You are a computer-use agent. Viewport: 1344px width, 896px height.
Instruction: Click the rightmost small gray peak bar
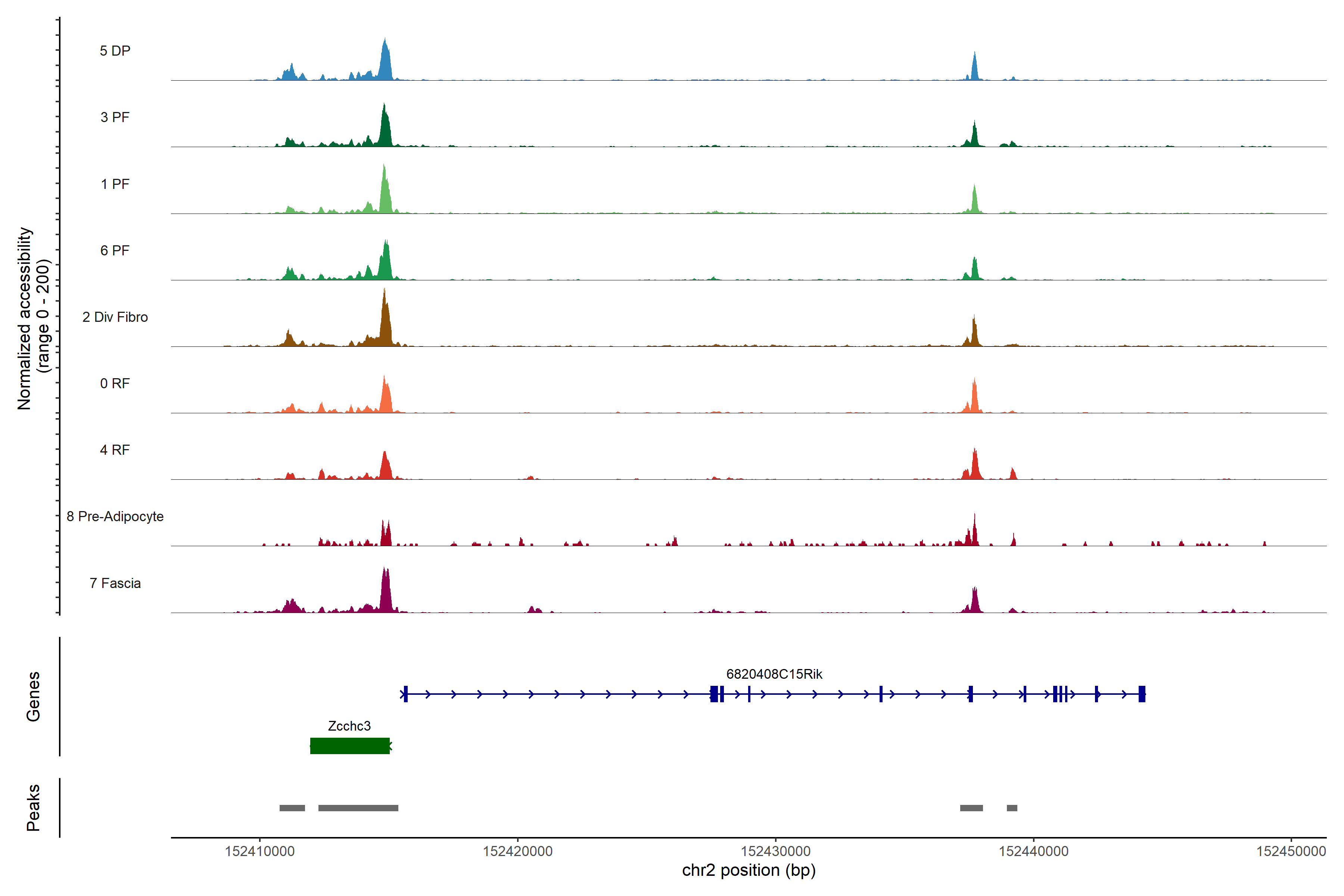click(1012, 808)
